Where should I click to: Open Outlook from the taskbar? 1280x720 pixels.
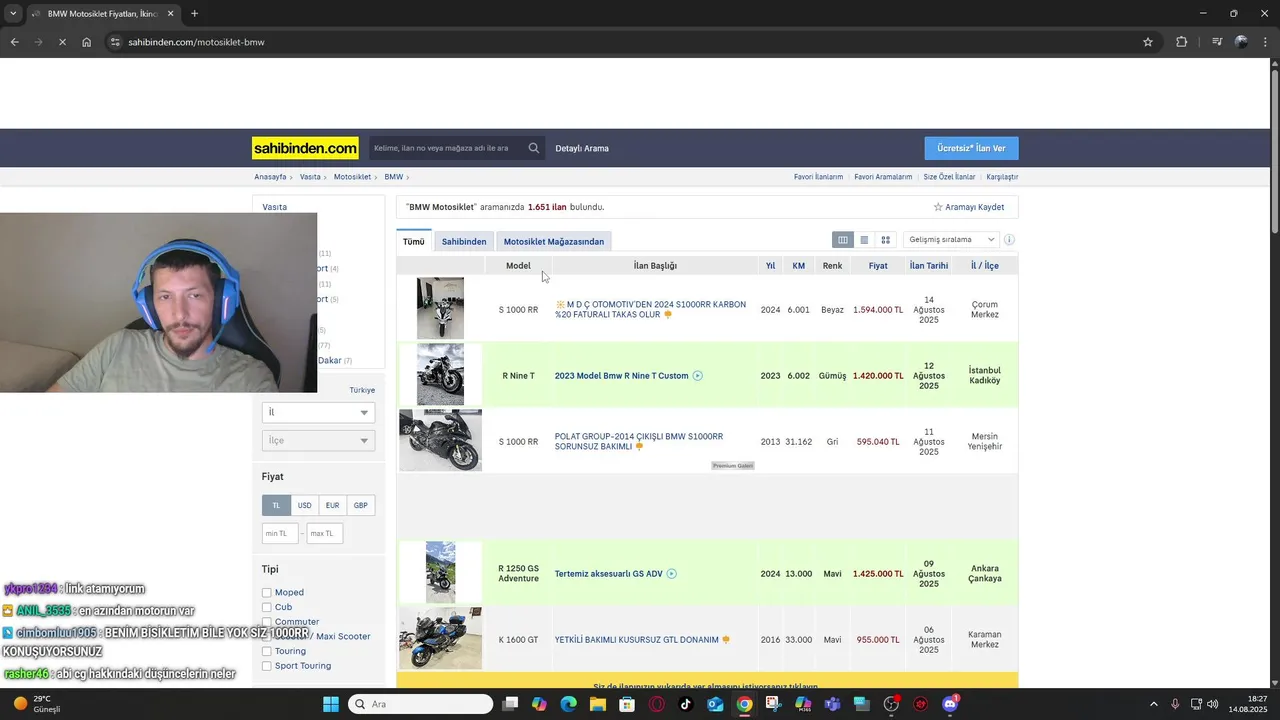715,704
